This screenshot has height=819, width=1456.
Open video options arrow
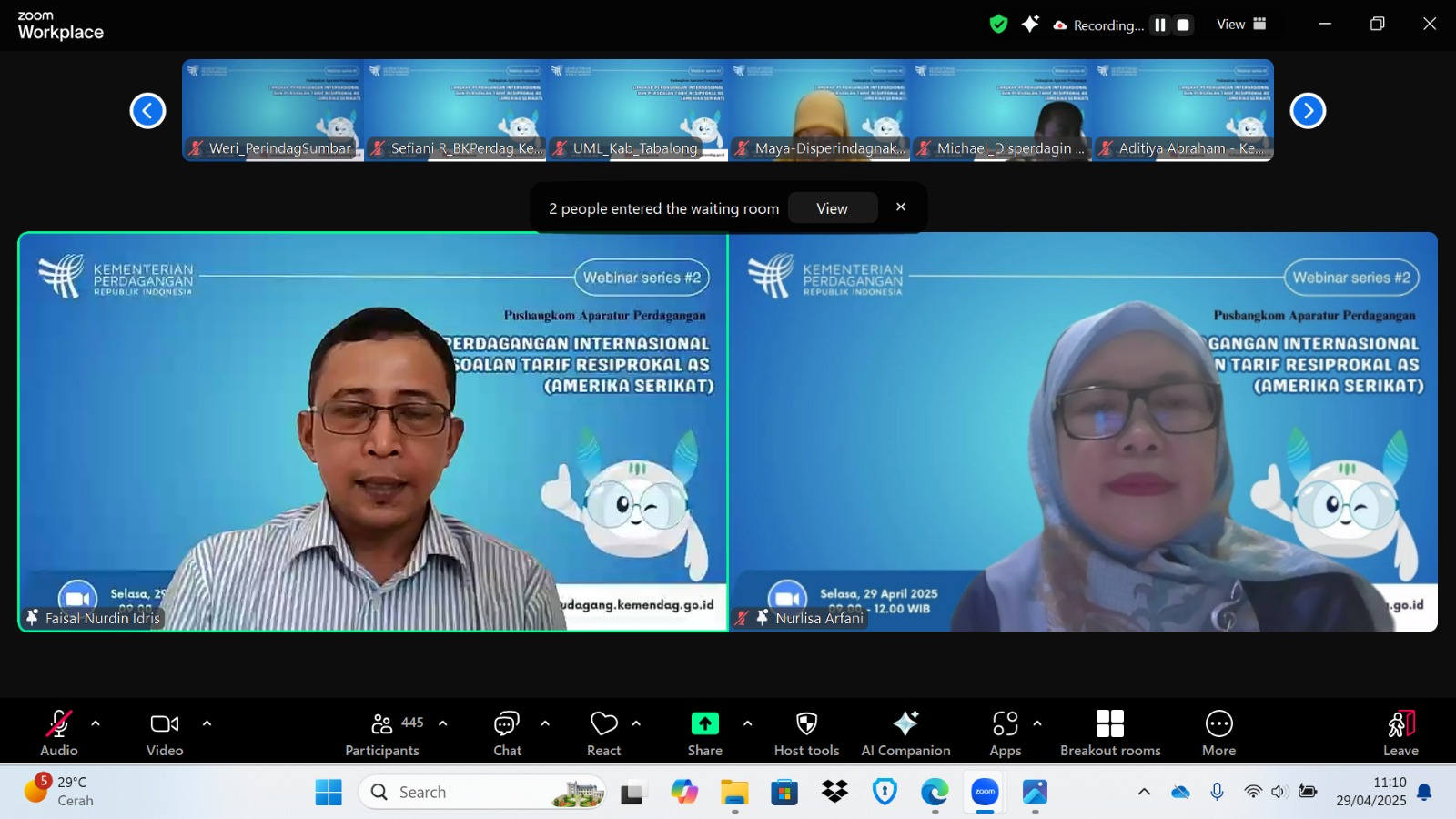pyautogui.click(x=207, y=723)
